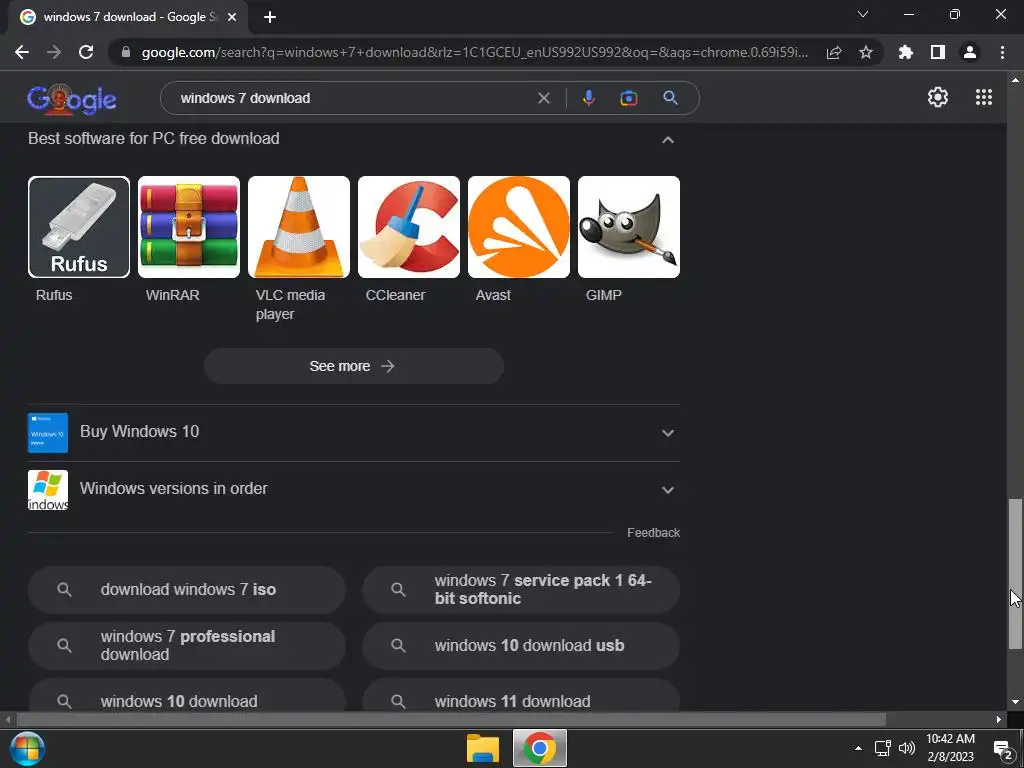This screenshot has width=1024, height=768.
Task: Close the windows 7 download tab
Action: tap(232, 17)
